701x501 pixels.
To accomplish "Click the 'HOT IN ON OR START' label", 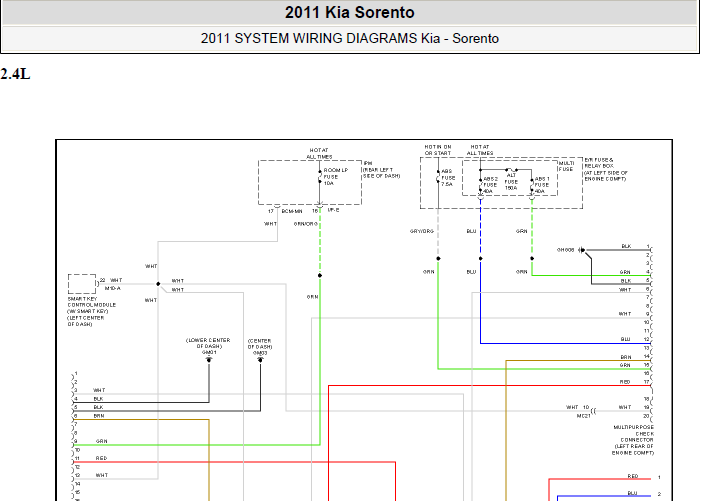I will pos(438,150).
